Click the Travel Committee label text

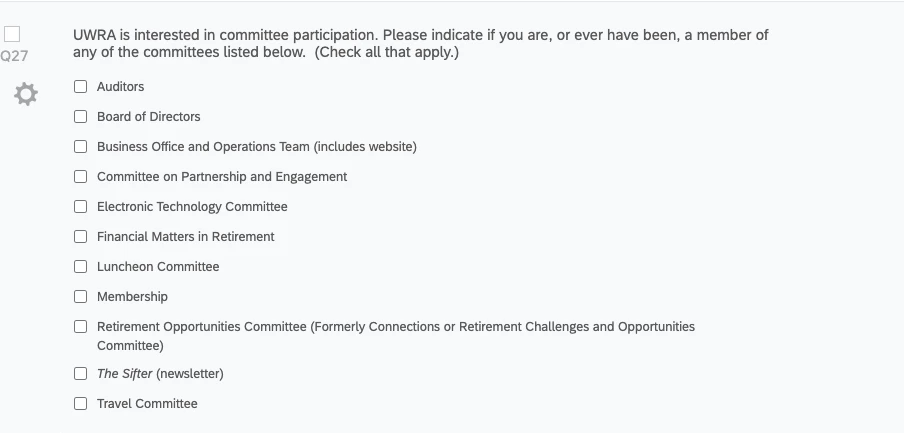[147, 404]
